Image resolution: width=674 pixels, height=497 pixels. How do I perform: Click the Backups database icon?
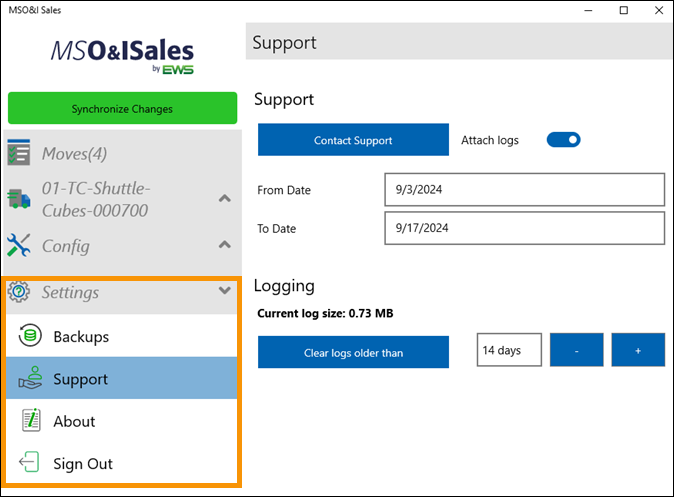click(x=30, y=335)
